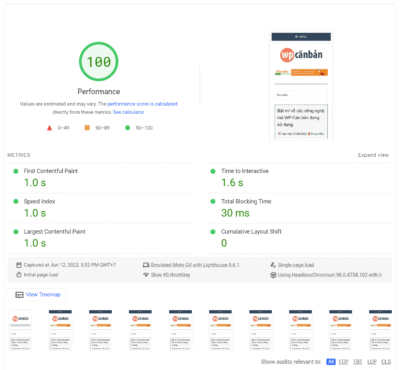Image resolution: width=400 pixels, height=370 pixels.
Task: Click the treemap icon in View Treemap button
Action: tap(19, 295)
